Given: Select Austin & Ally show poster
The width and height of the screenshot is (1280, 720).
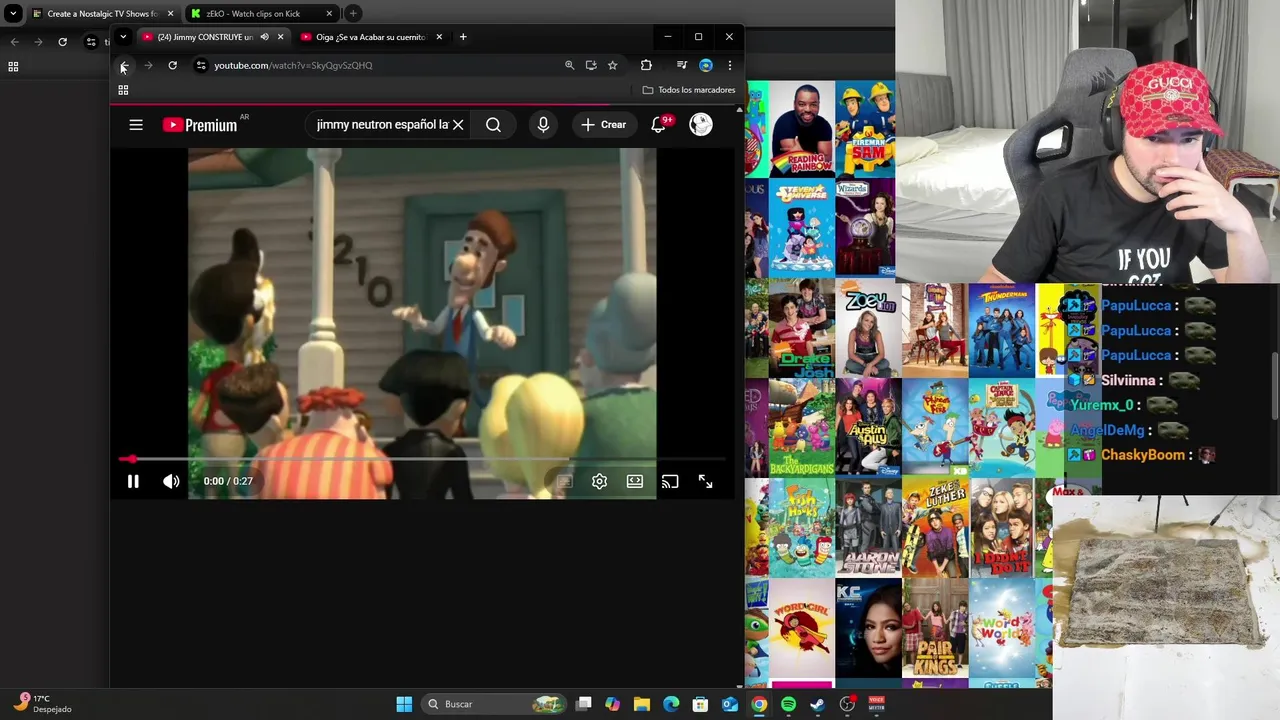Looking at the screenshot, I should (868, 428).
